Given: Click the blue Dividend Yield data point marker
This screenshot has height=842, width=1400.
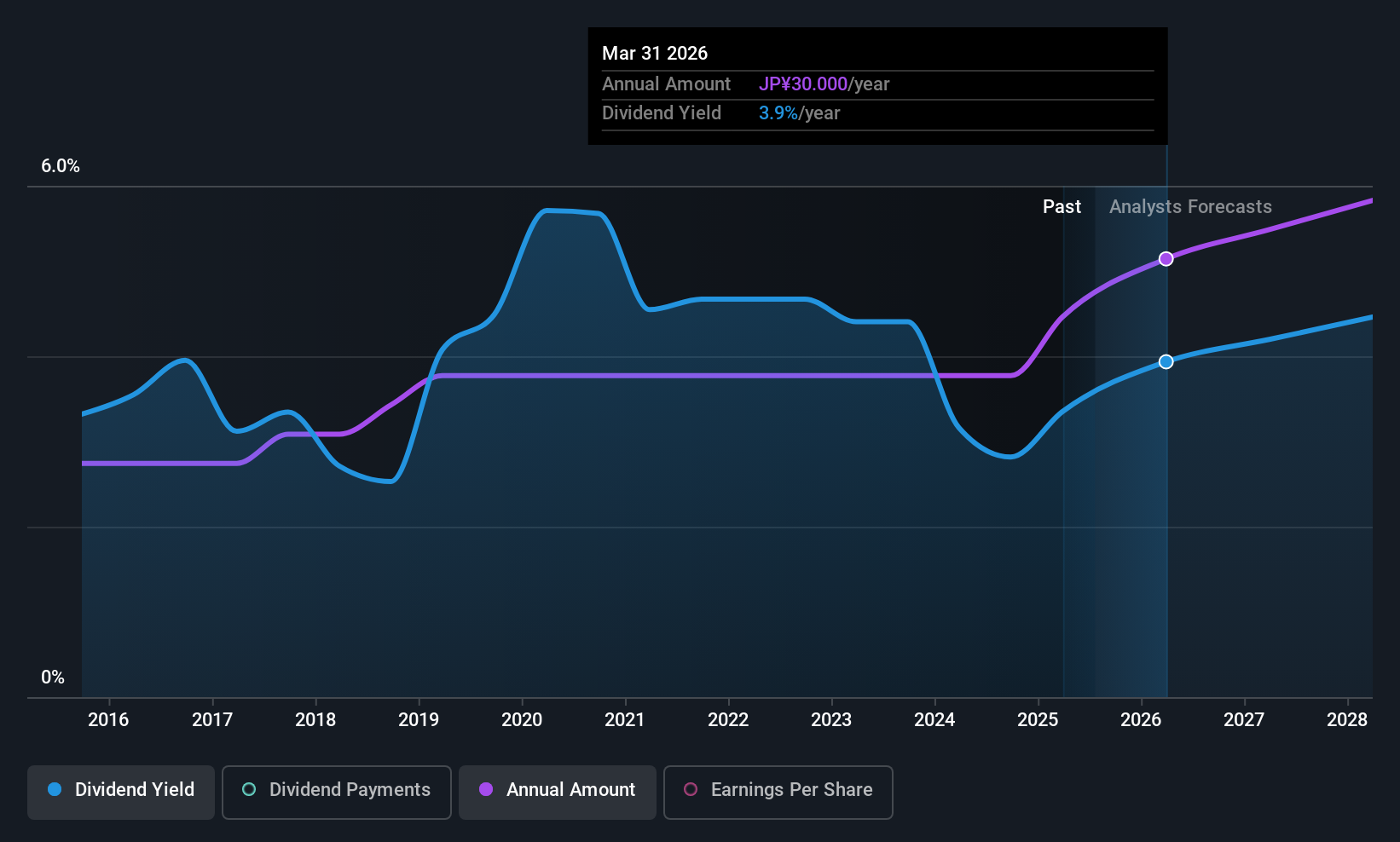Looking at the screenshot, I should tap(1166, 362).
